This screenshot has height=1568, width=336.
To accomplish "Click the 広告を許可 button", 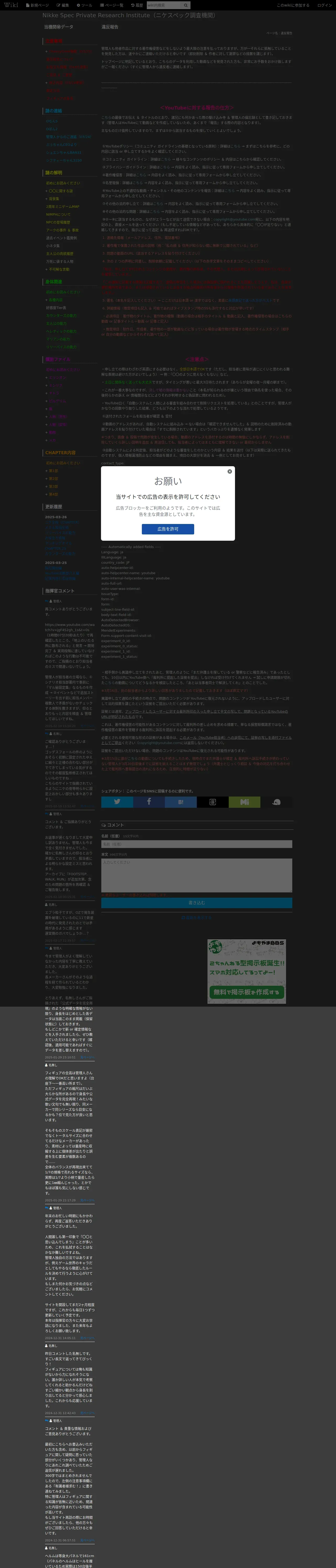I will pos(168,529).
